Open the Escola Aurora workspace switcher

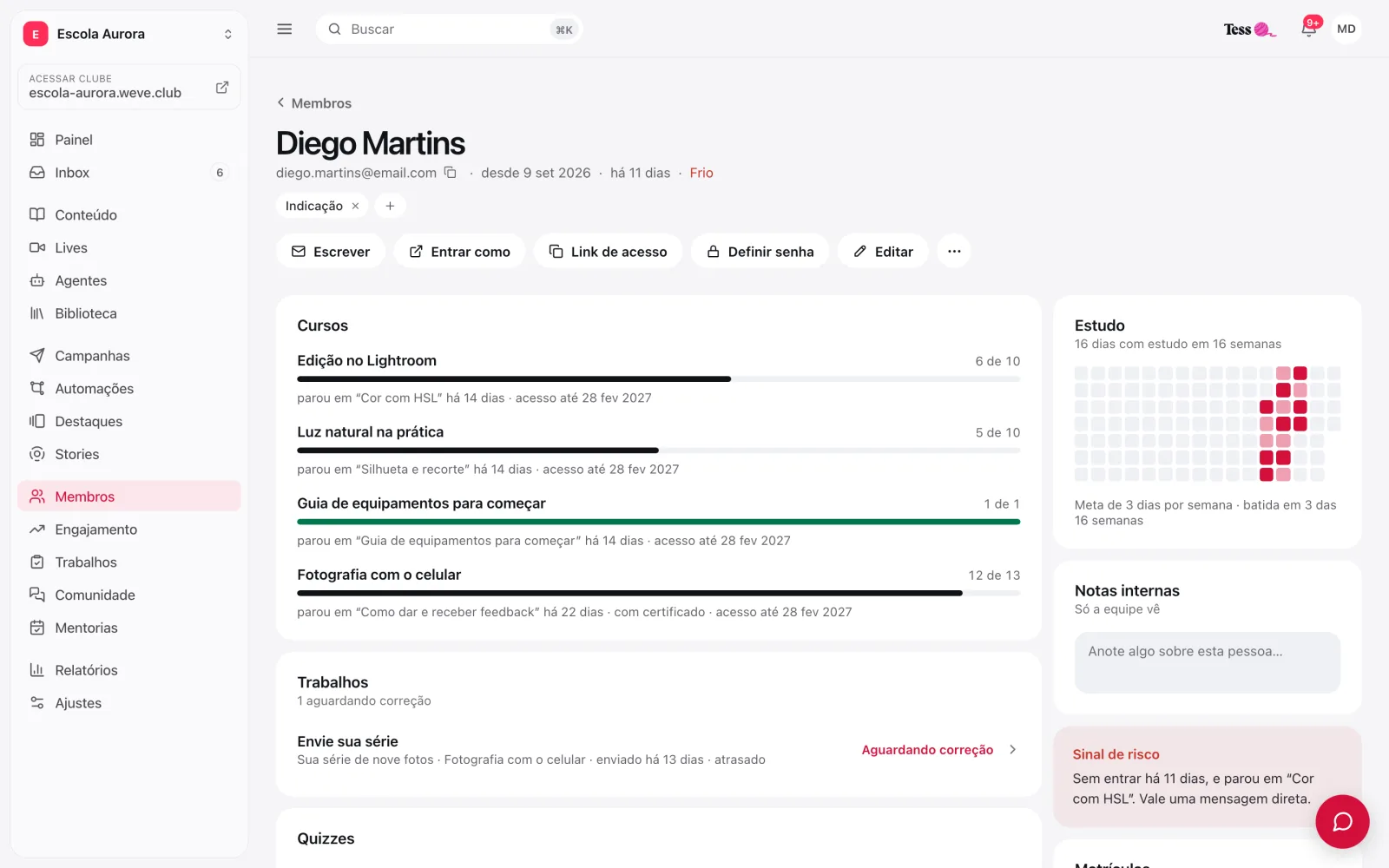pyautogui.click(x=128, y=34)
